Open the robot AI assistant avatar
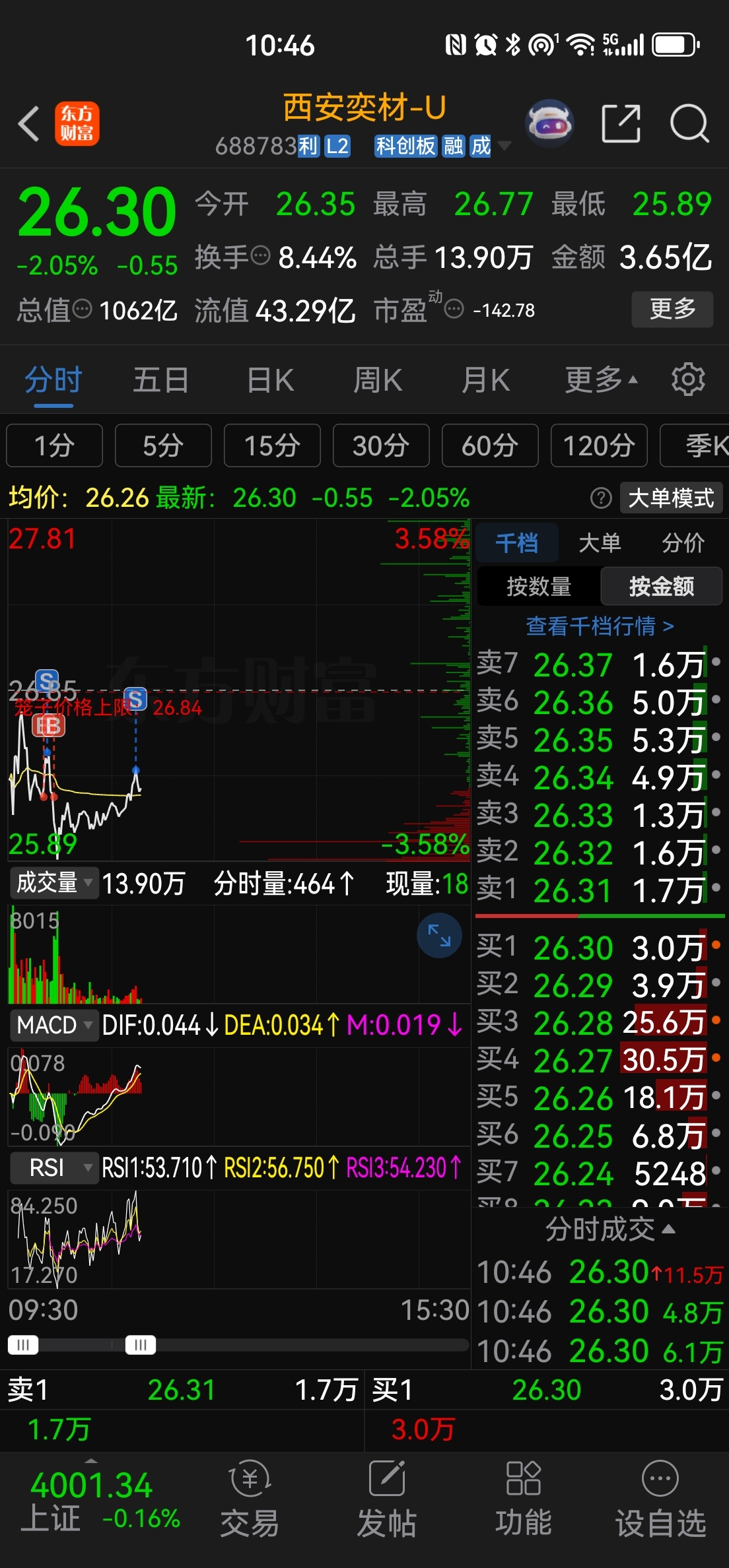729x1568 pixels. click(x=549, y=123)
